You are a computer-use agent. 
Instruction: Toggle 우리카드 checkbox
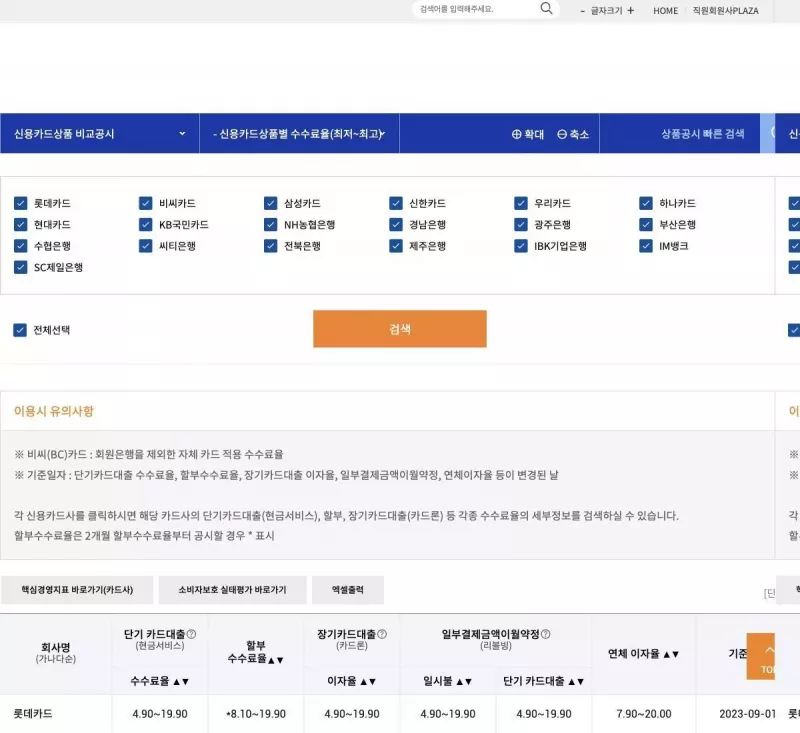(x=521, y=204)
